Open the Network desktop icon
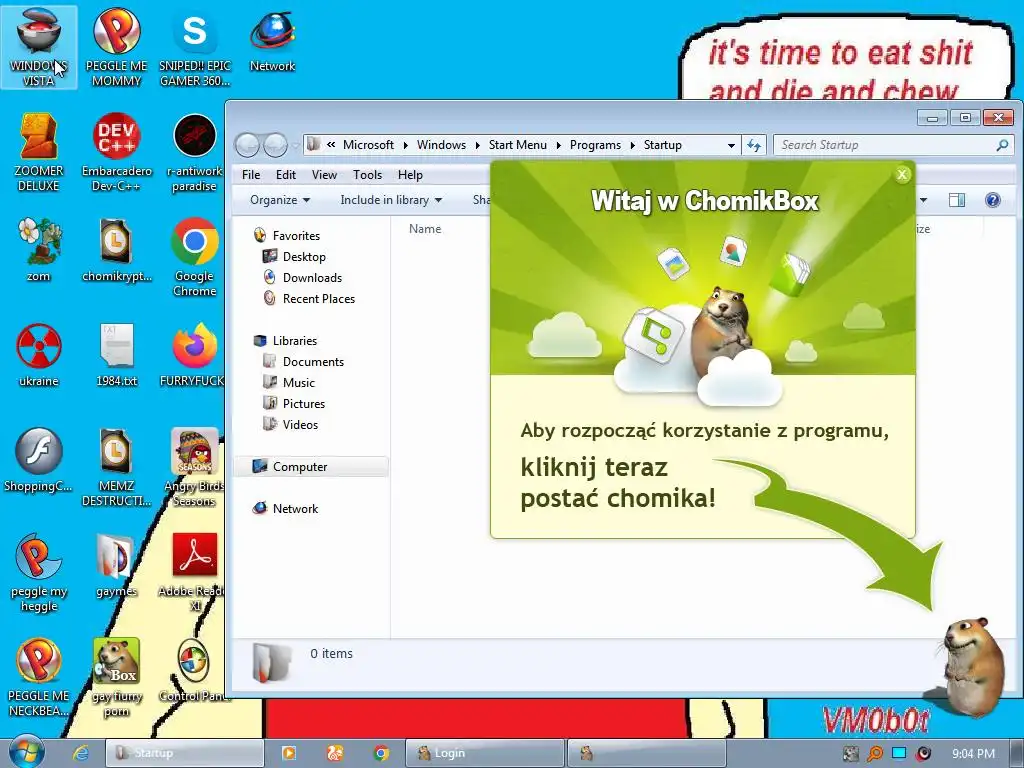This screenshot has height=768, width=1024. (x=272, y=40)
